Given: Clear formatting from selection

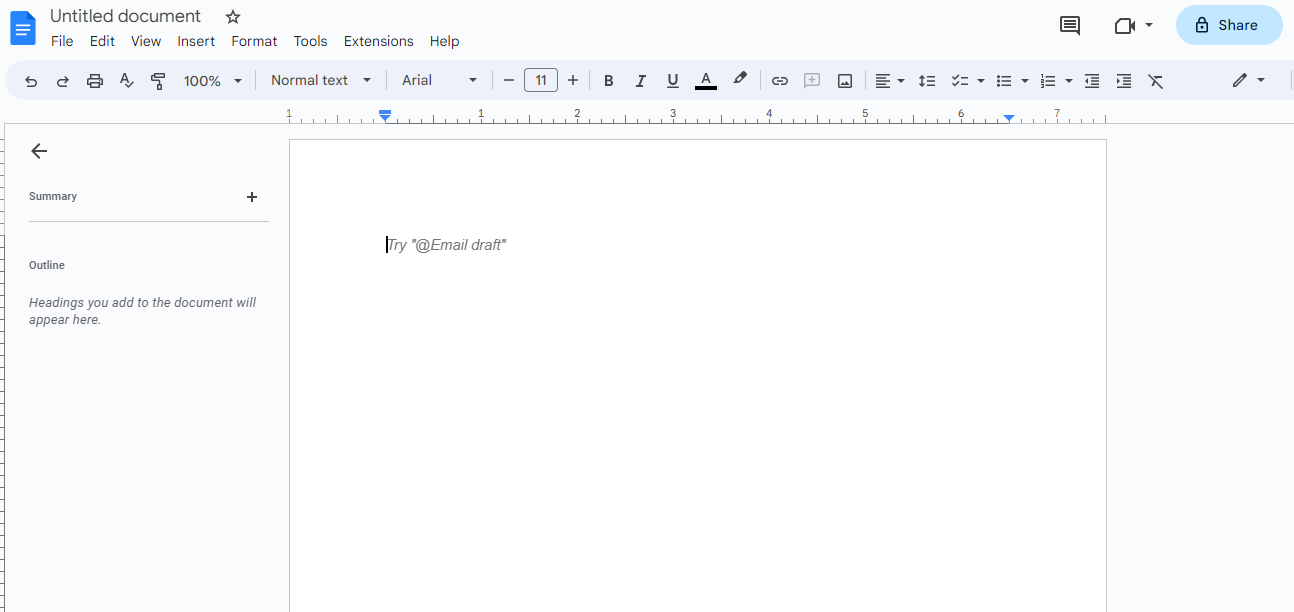Looking at the screenshot, I should pyautogui.click(x=1156, y=81).
